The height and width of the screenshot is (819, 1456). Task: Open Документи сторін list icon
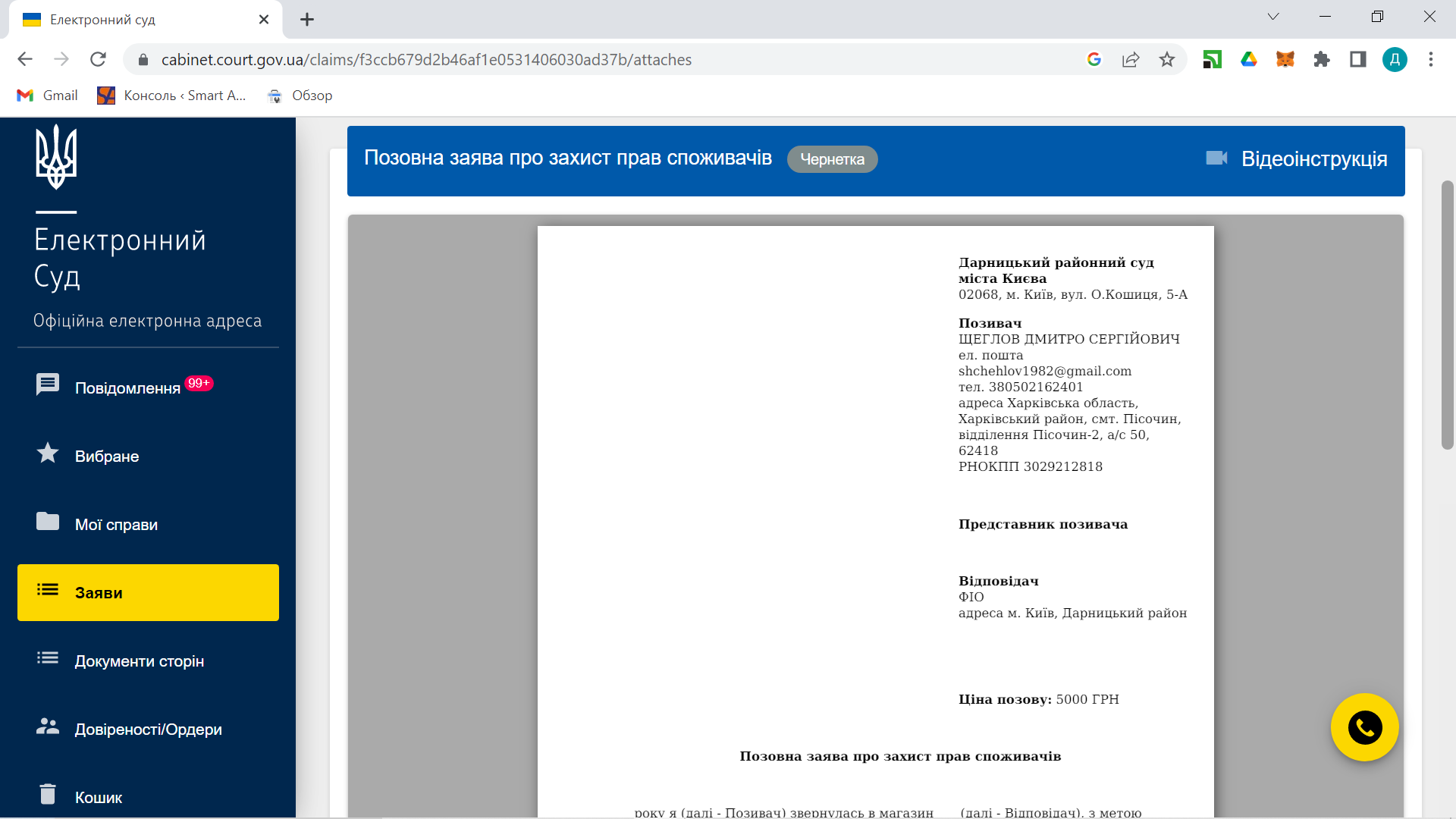pyautogui.click(x=48, y=658)
